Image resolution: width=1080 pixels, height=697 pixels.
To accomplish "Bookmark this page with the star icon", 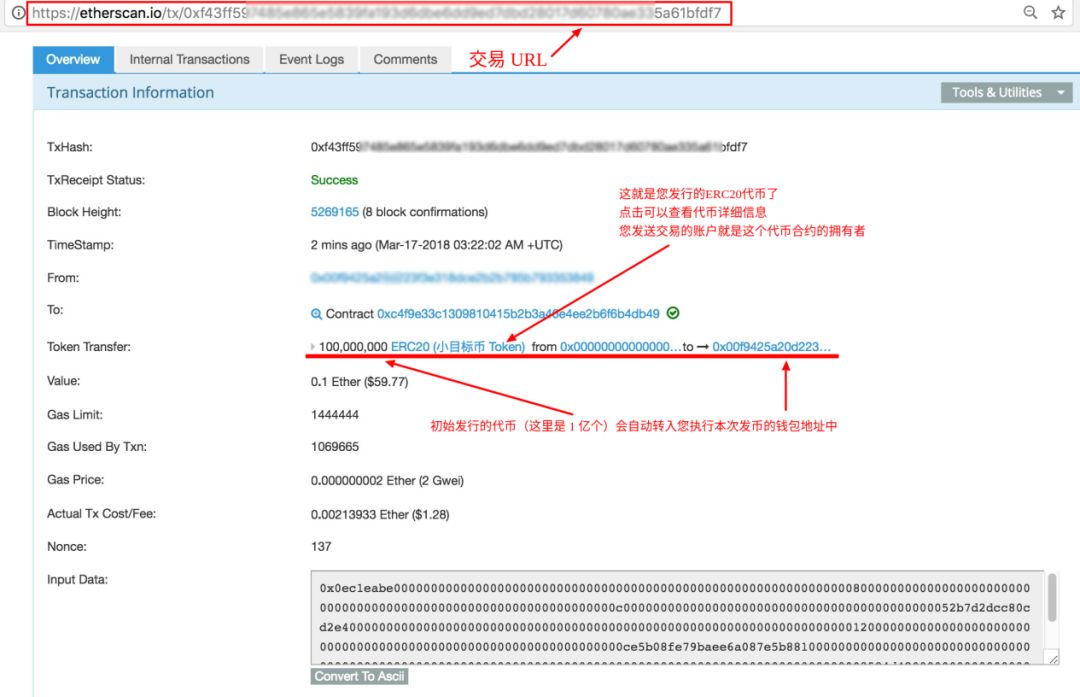I will pyautogui.click(x=1058, y=12).
